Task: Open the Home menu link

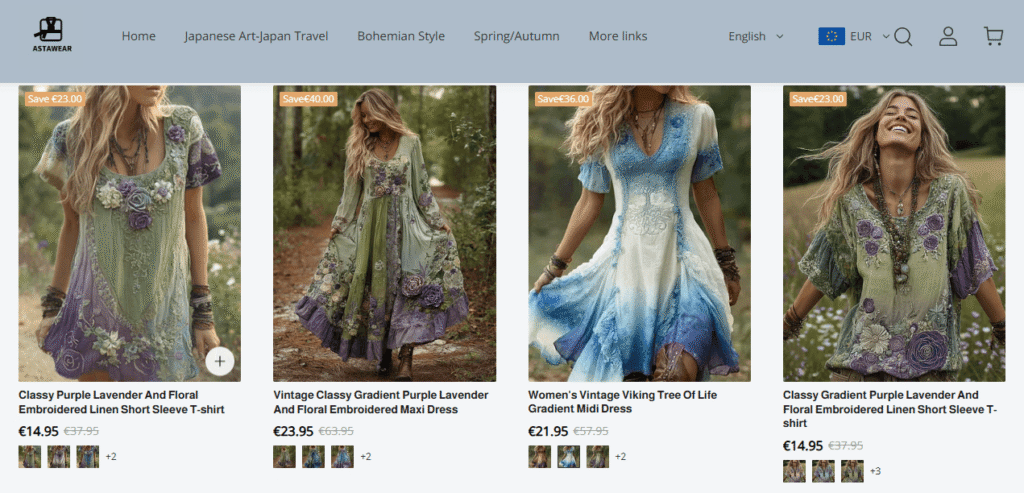Action: 138,36
